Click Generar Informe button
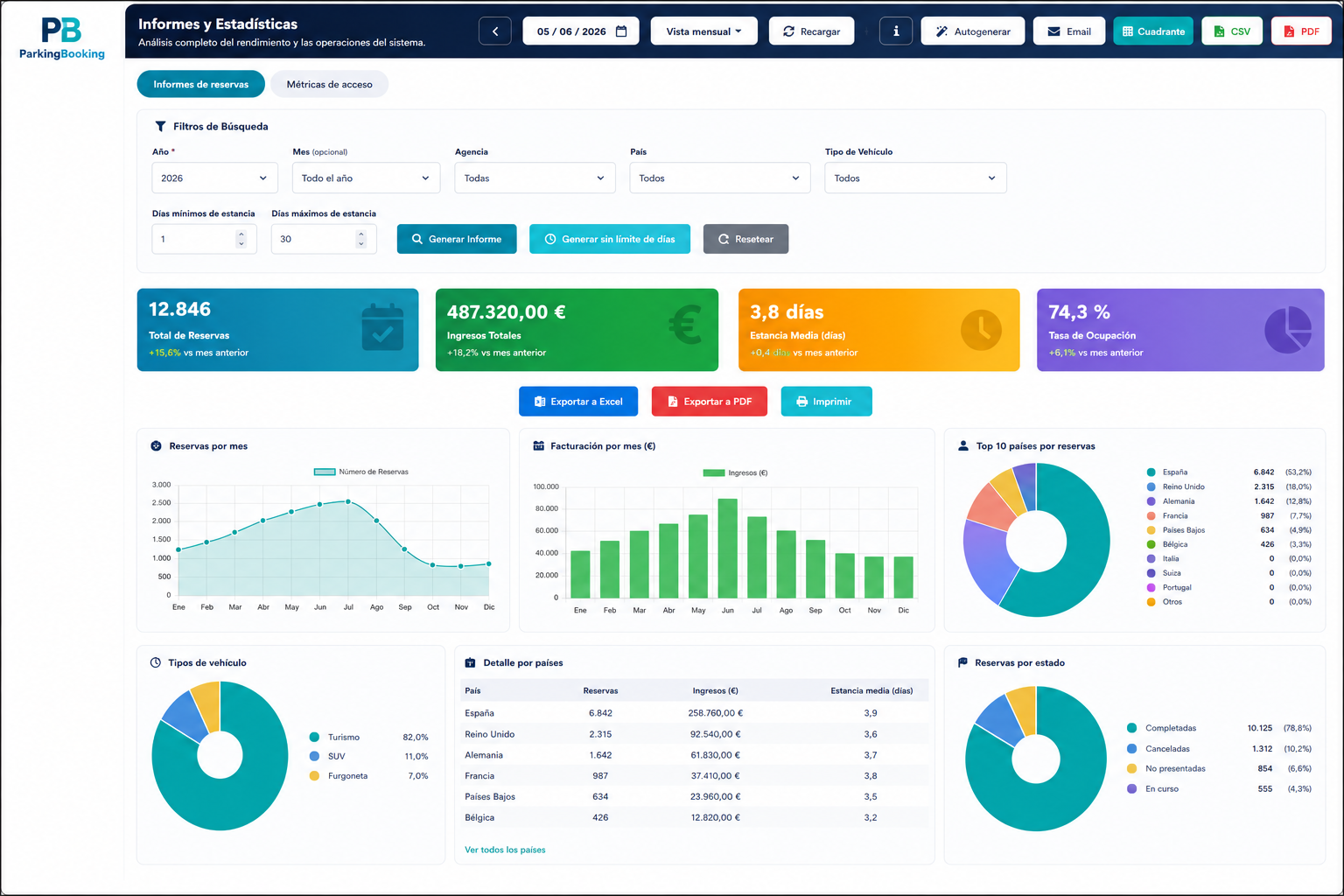The image size is (1344, 896). pos(457,239)
